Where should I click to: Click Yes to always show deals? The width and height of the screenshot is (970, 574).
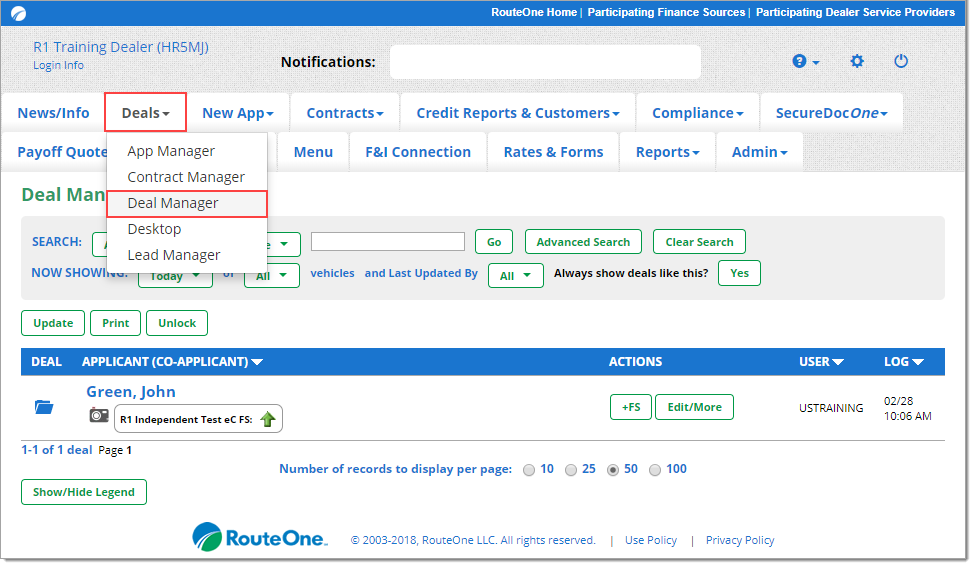tap(739, 273)
